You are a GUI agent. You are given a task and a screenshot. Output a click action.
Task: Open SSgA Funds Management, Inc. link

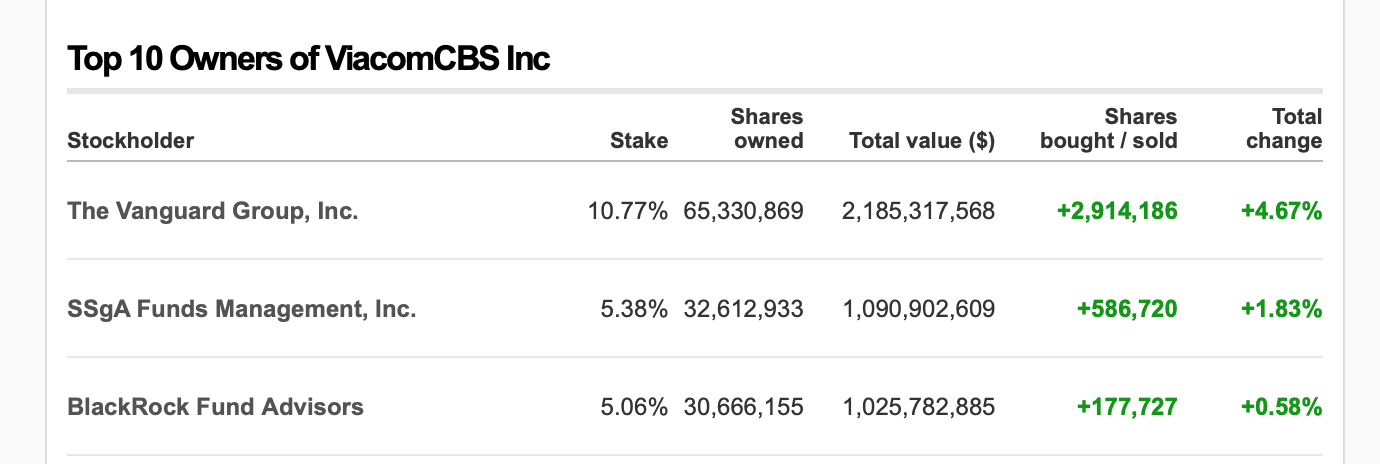click(x=241, y=309)
